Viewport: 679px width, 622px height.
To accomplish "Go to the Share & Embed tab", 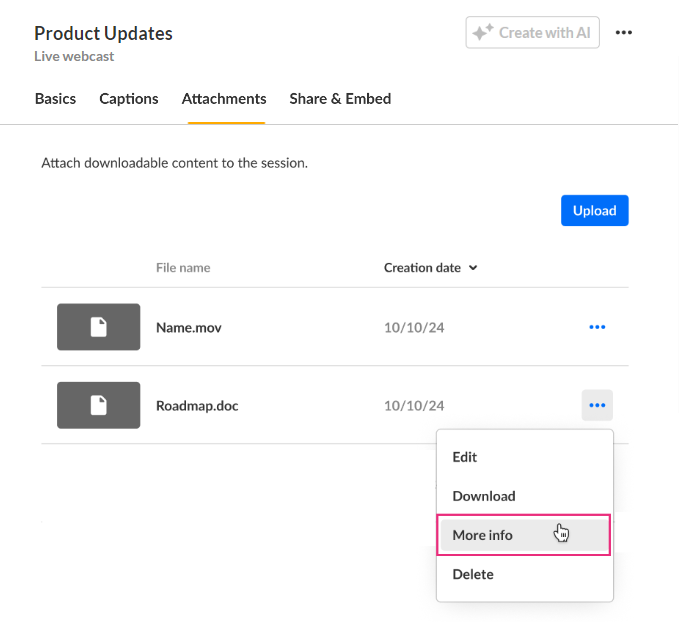I will coord(340,99).
